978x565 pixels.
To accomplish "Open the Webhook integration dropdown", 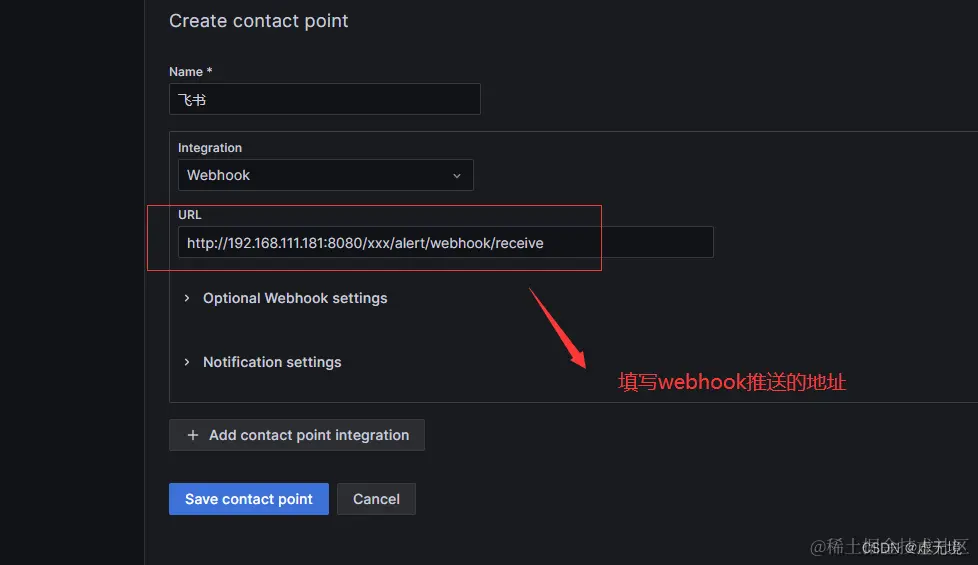I will click(326, 175).
